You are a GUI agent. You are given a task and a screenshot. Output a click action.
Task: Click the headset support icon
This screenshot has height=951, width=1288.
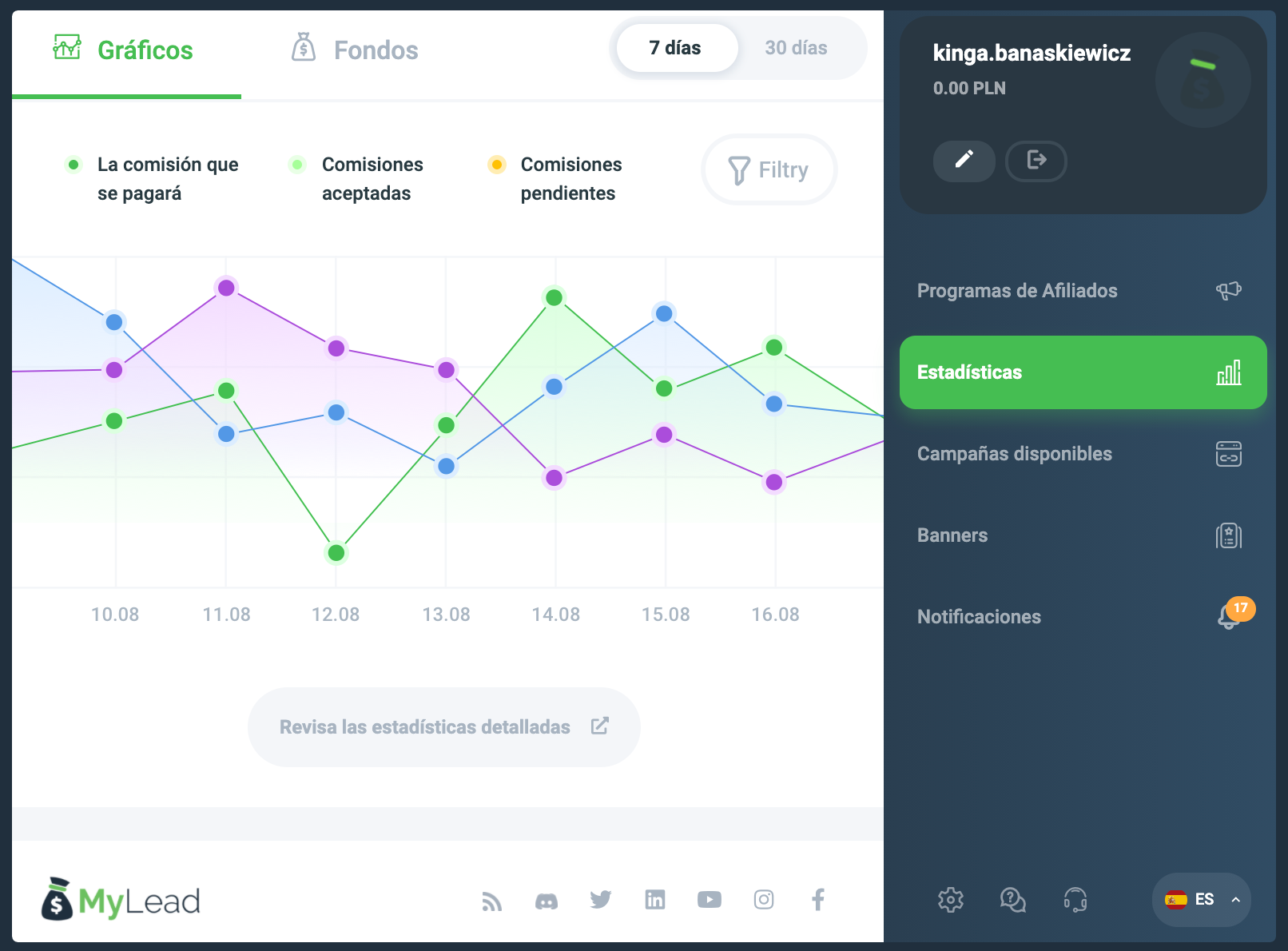coord(1075,900)
